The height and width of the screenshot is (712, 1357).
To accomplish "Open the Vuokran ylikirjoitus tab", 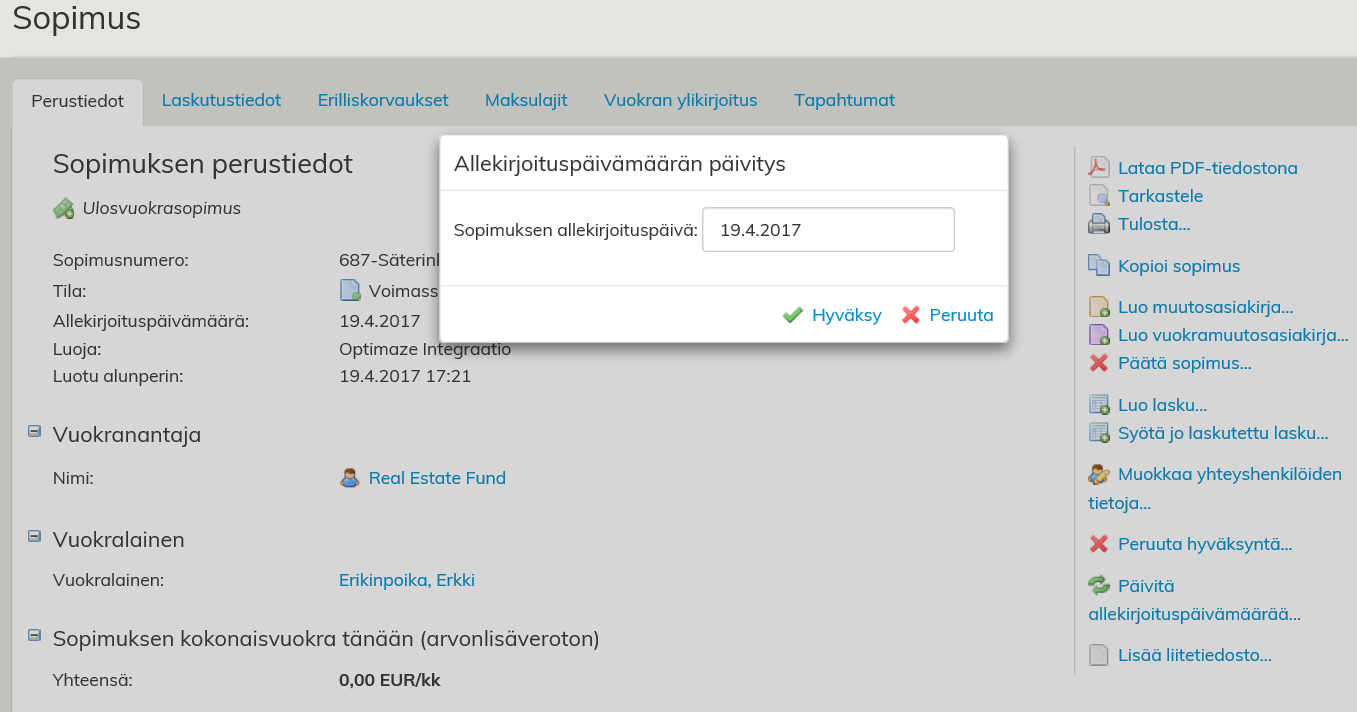I will pyautogui.click(x=680, y=100).
